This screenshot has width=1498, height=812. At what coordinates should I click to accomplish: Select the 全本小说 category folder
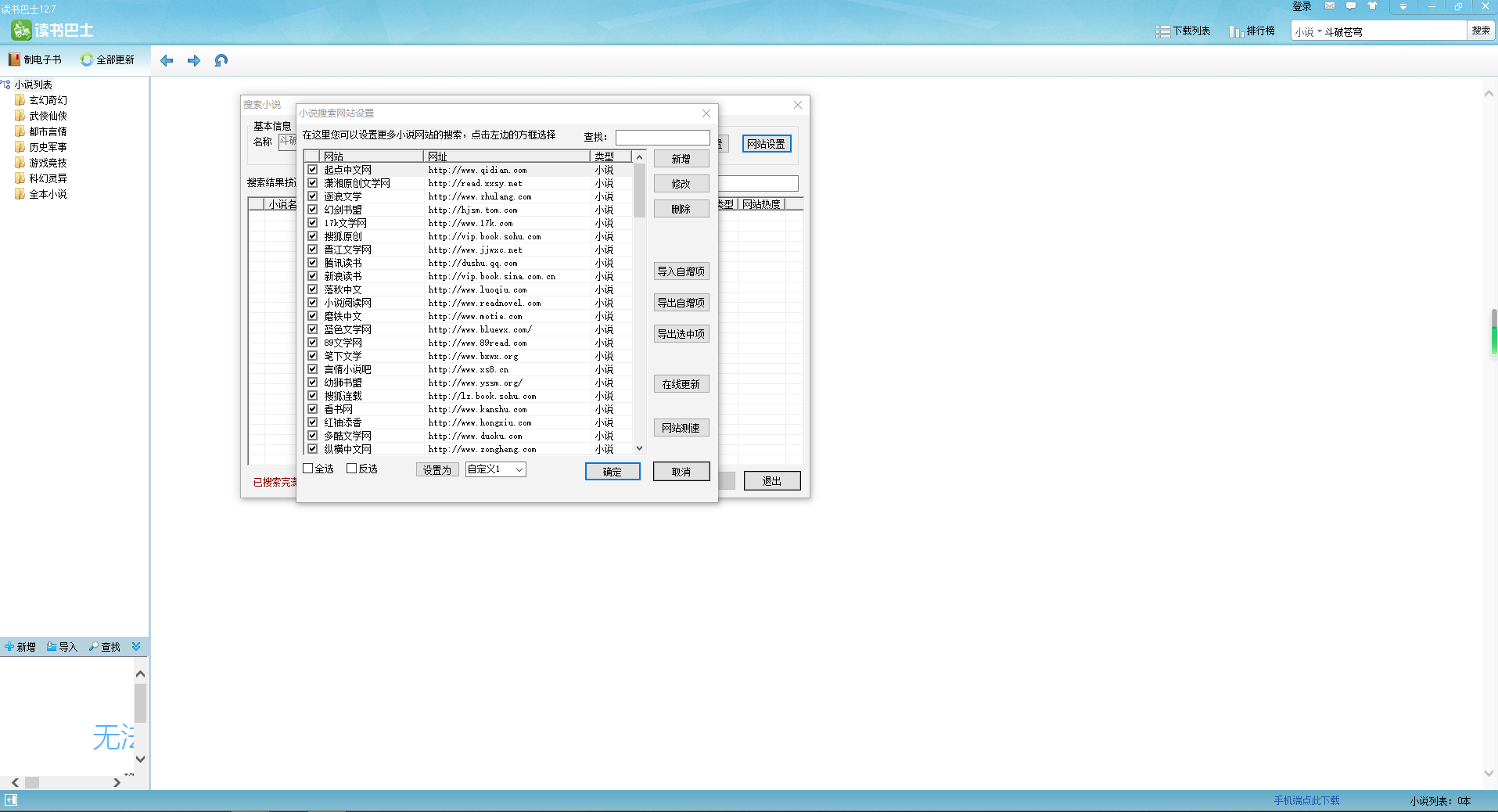[48, 194]
